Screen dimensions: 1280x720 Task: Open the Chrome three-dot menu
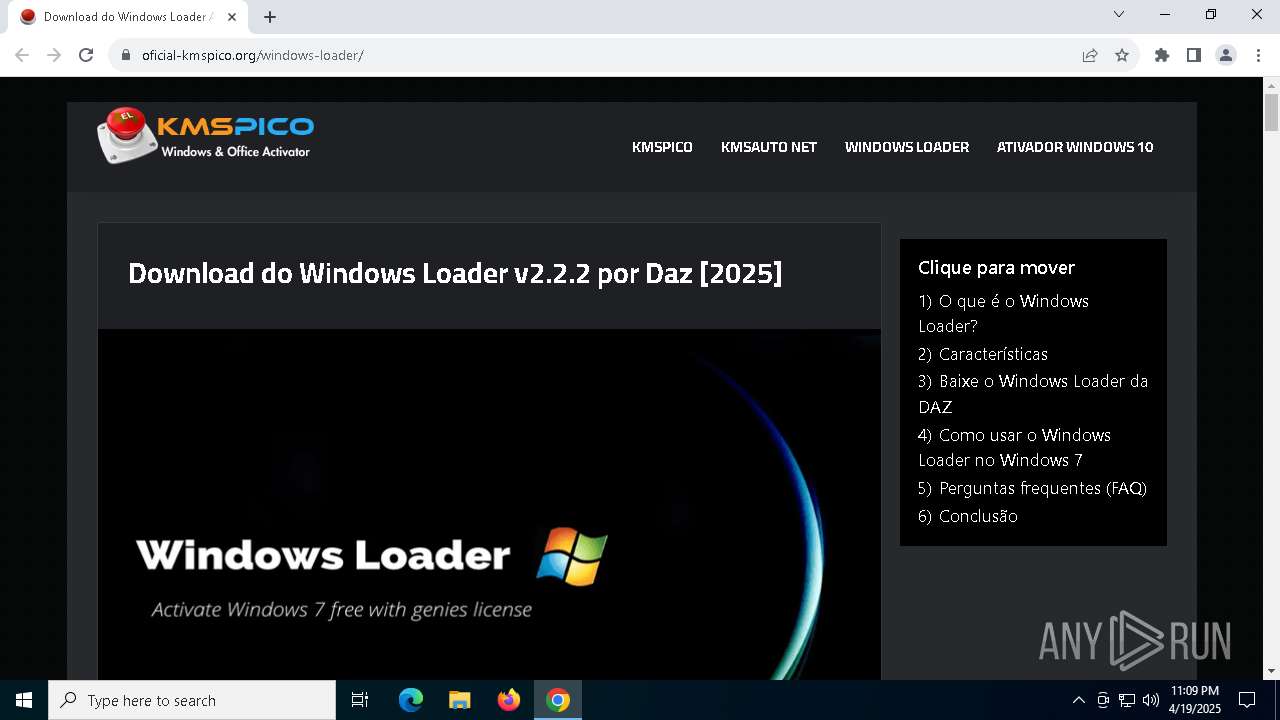click(x=1258, y=55)
